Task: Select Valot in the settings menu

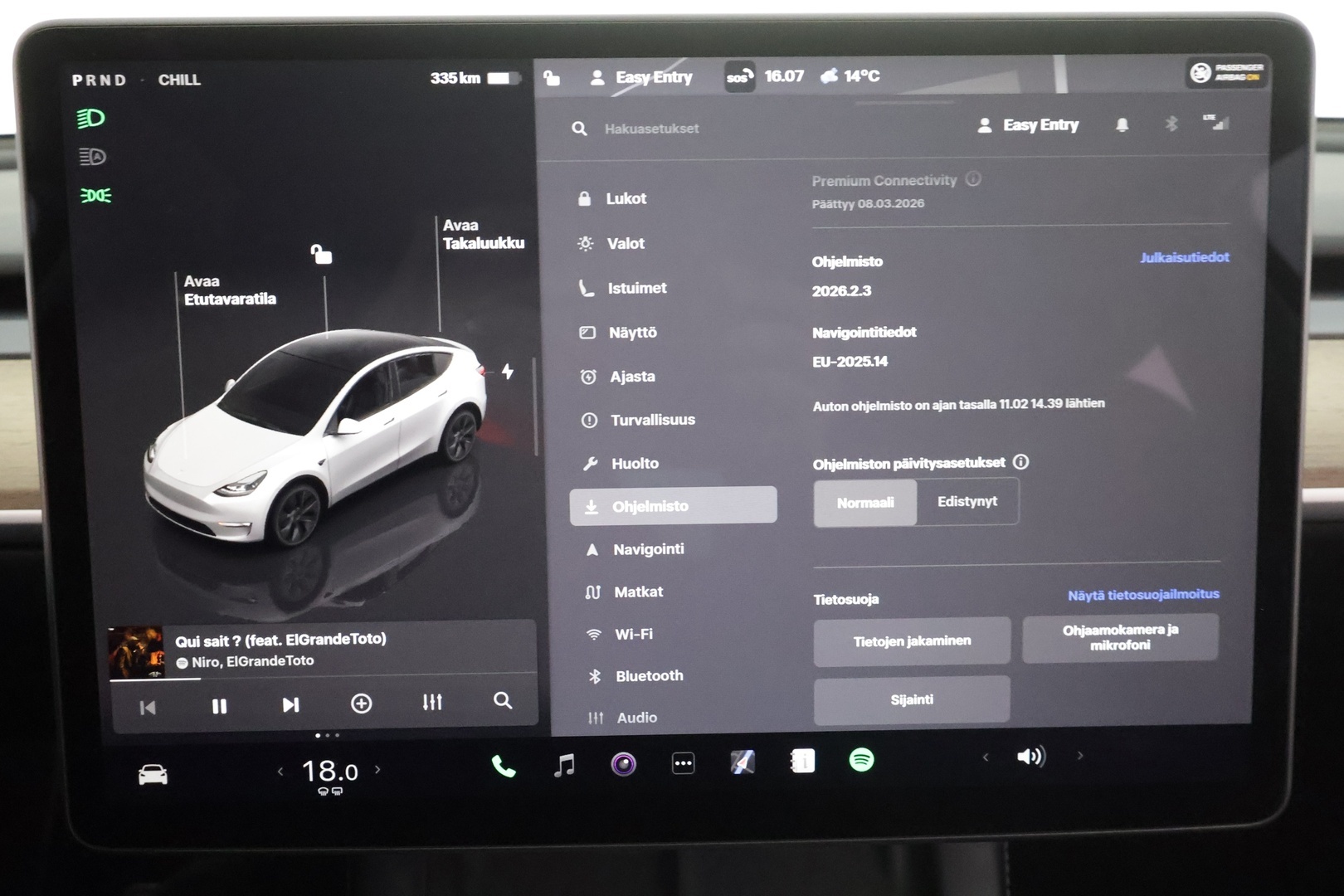Action: pyautogui.click(x=625, y=243)
